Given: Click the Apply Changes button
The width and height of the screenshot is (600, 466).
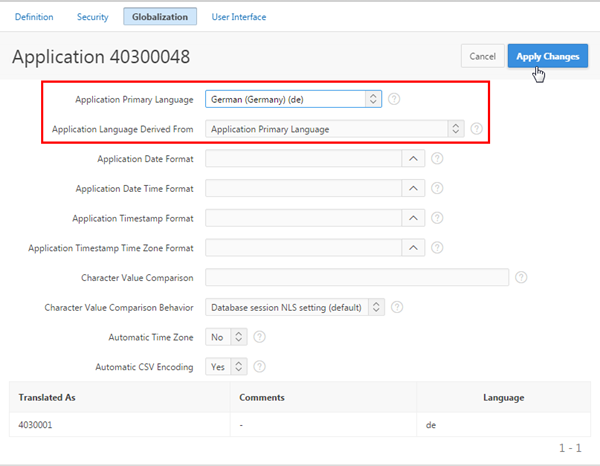Looking at the screenshot, I should [x=547, y=56].
